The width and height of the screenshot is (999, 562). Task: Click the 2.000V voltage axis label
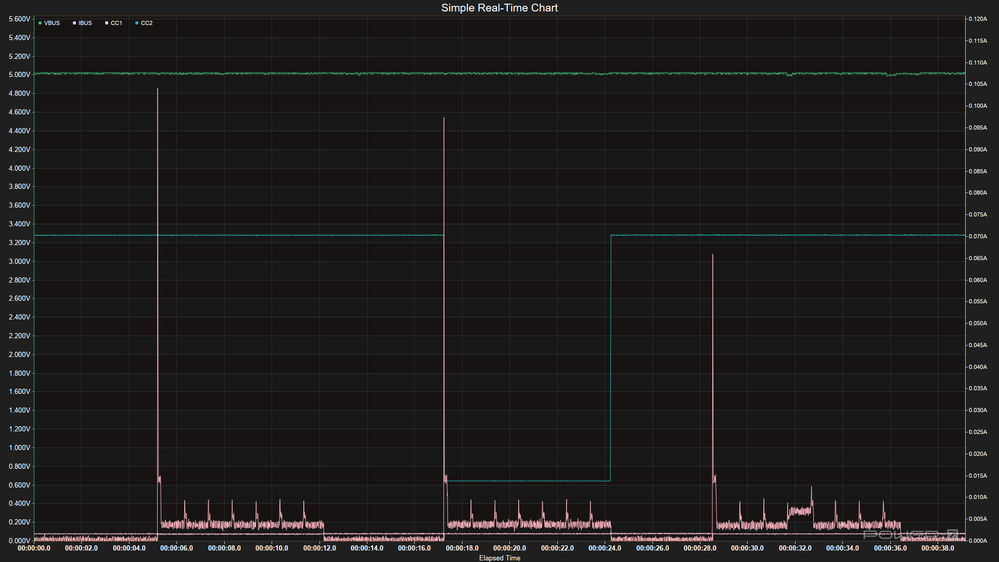tap(19, 354)
